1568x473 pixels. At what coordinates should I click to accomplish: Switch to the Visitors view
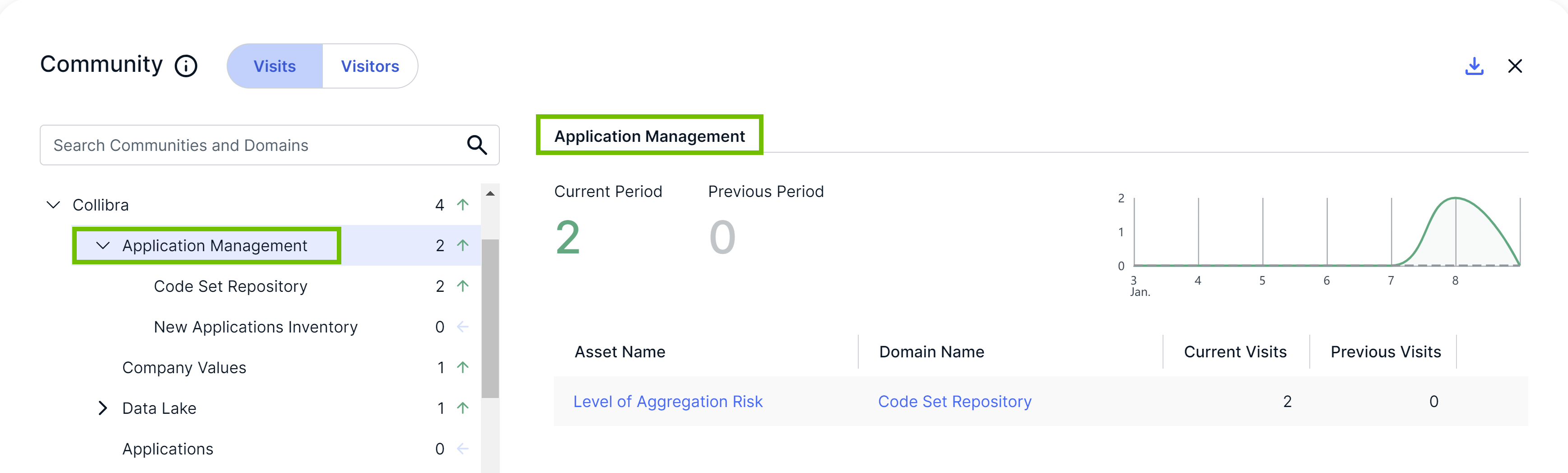370,66
